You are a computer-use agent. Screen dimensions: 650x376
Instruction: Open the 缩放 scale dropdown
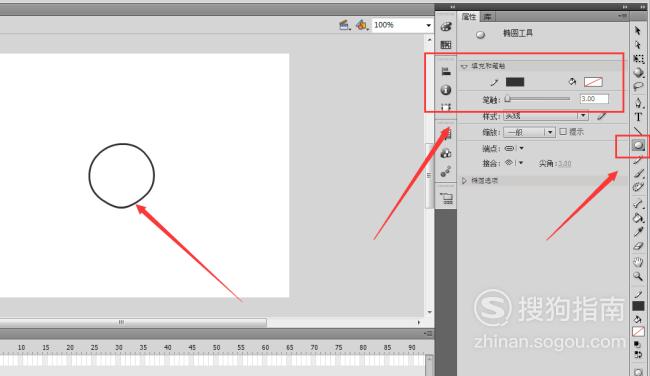click(529, 132)
